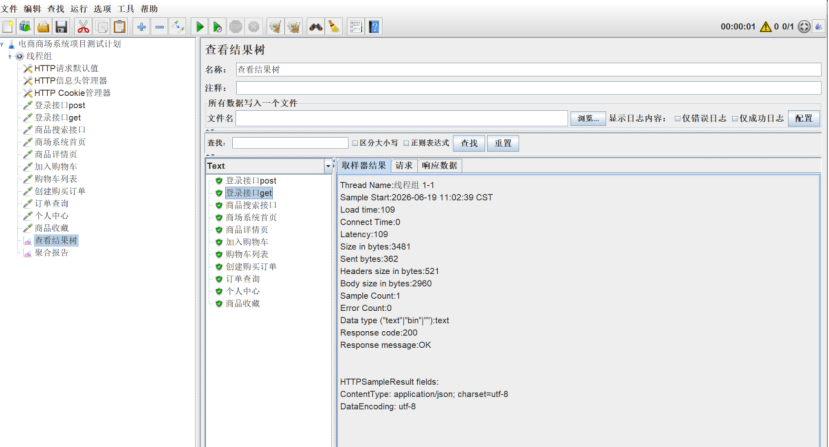Open the 编辑 menu
This screenshot has height=447, width=829.
pyautogui.click(x=32, y=9)
